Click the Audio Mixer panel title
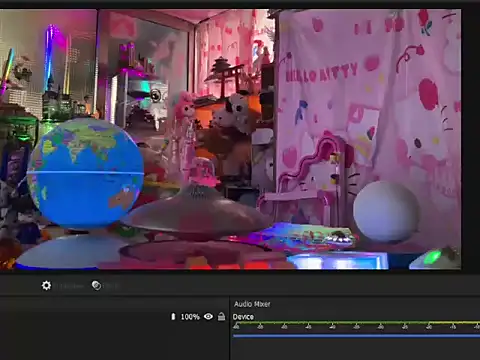480x360 pixels. (252, 304)
